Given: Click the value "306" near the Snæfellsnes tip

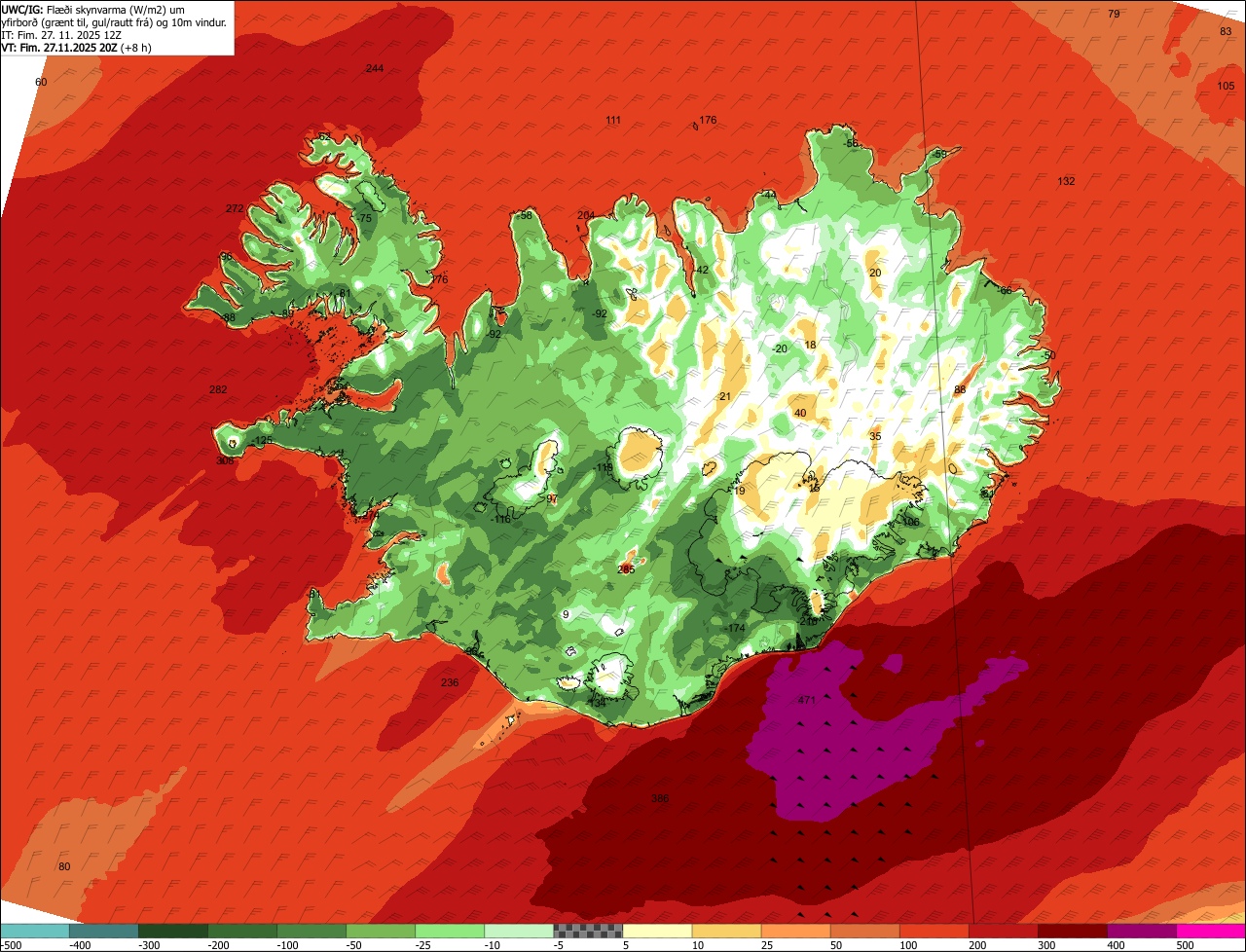Looking at the screenshot, I should tap(225, 461).
